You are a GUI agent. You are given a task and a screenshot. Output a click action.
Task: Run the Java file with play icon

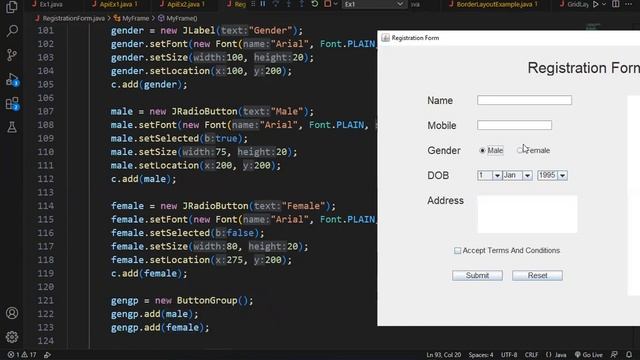(x=596, y=4)
